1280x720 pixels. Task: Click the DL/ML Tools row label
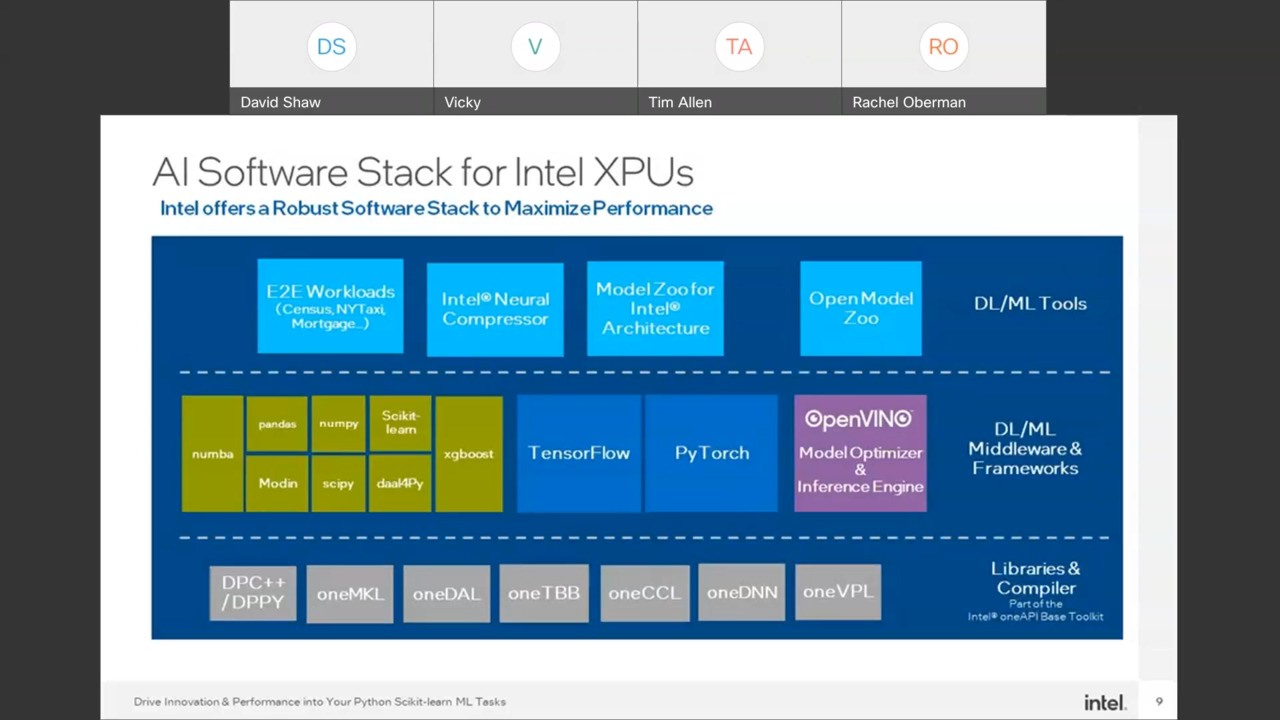click(1030, 303)
